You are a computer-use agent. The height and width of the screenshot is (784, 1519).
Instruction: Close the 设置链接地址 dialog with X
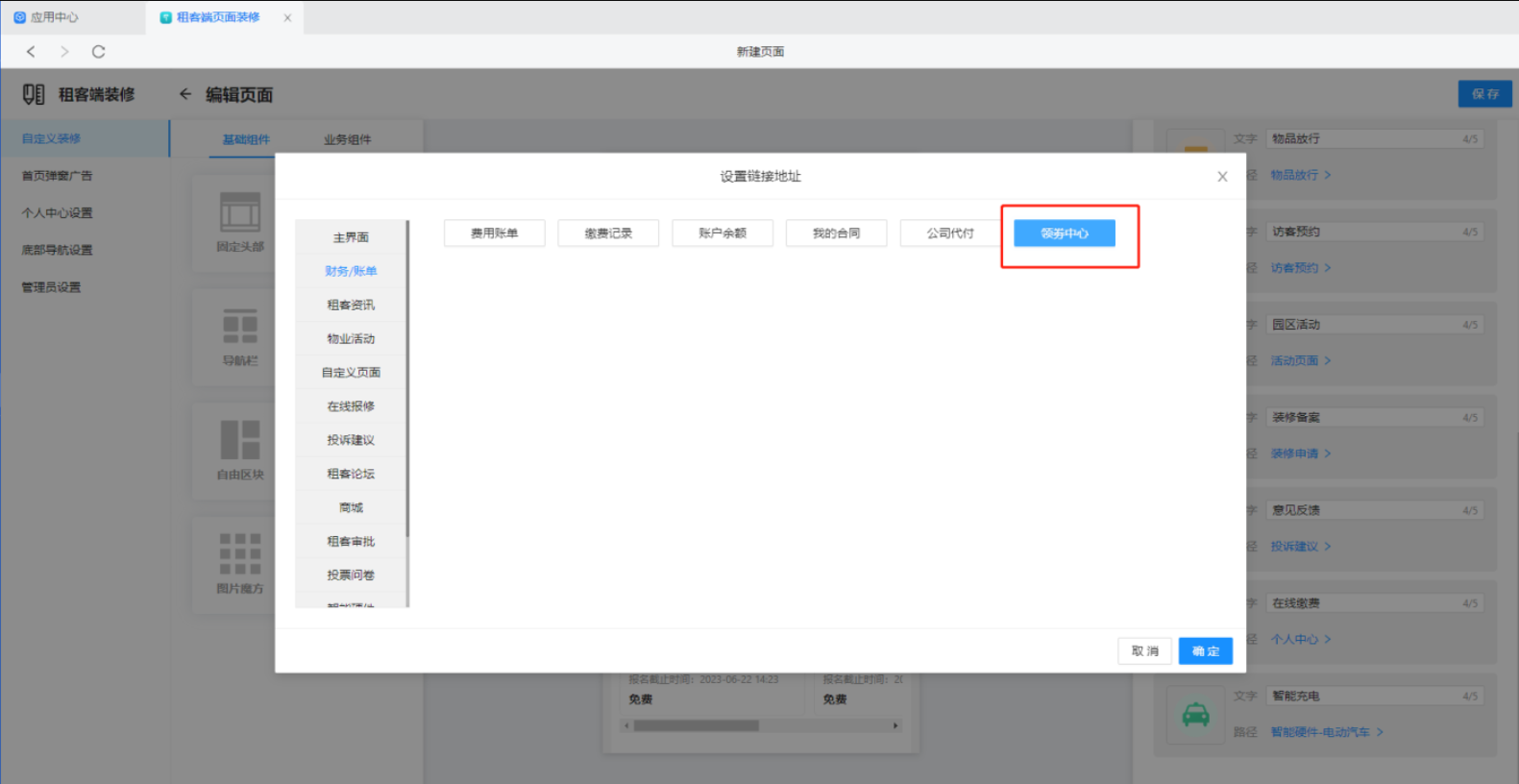(x=1222, y=177)
